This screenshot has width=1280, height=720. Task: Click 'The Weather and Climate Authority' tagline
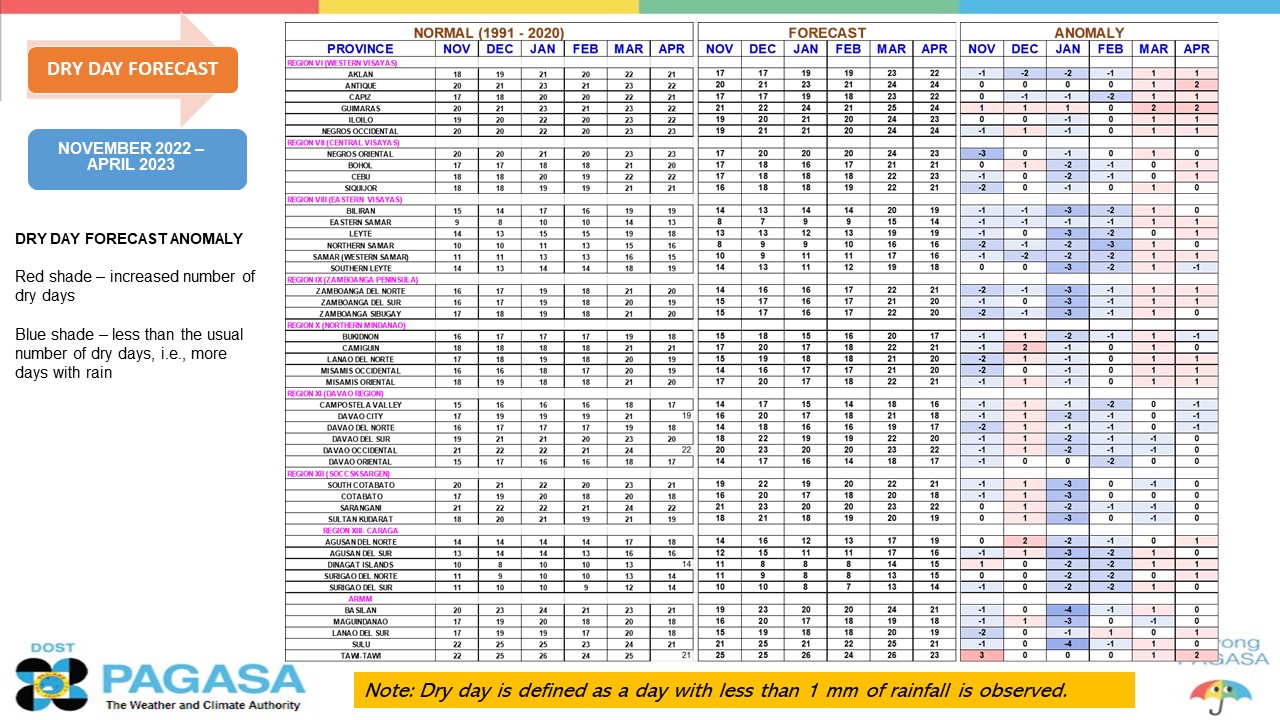pos(203,705)
